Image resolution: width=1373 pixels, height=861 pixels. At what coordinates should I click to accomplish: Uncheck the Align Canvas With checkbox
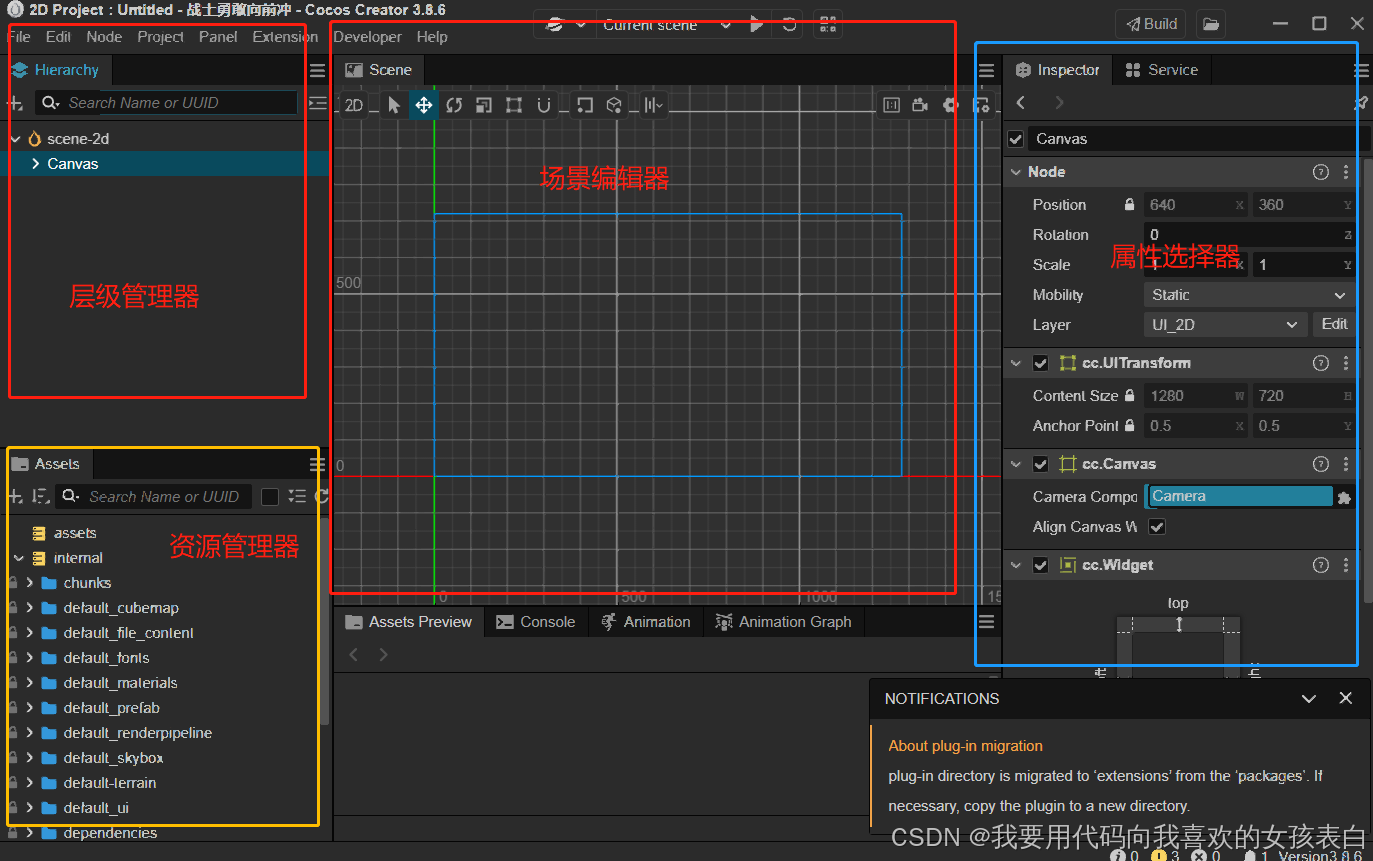click(1157, 527)
